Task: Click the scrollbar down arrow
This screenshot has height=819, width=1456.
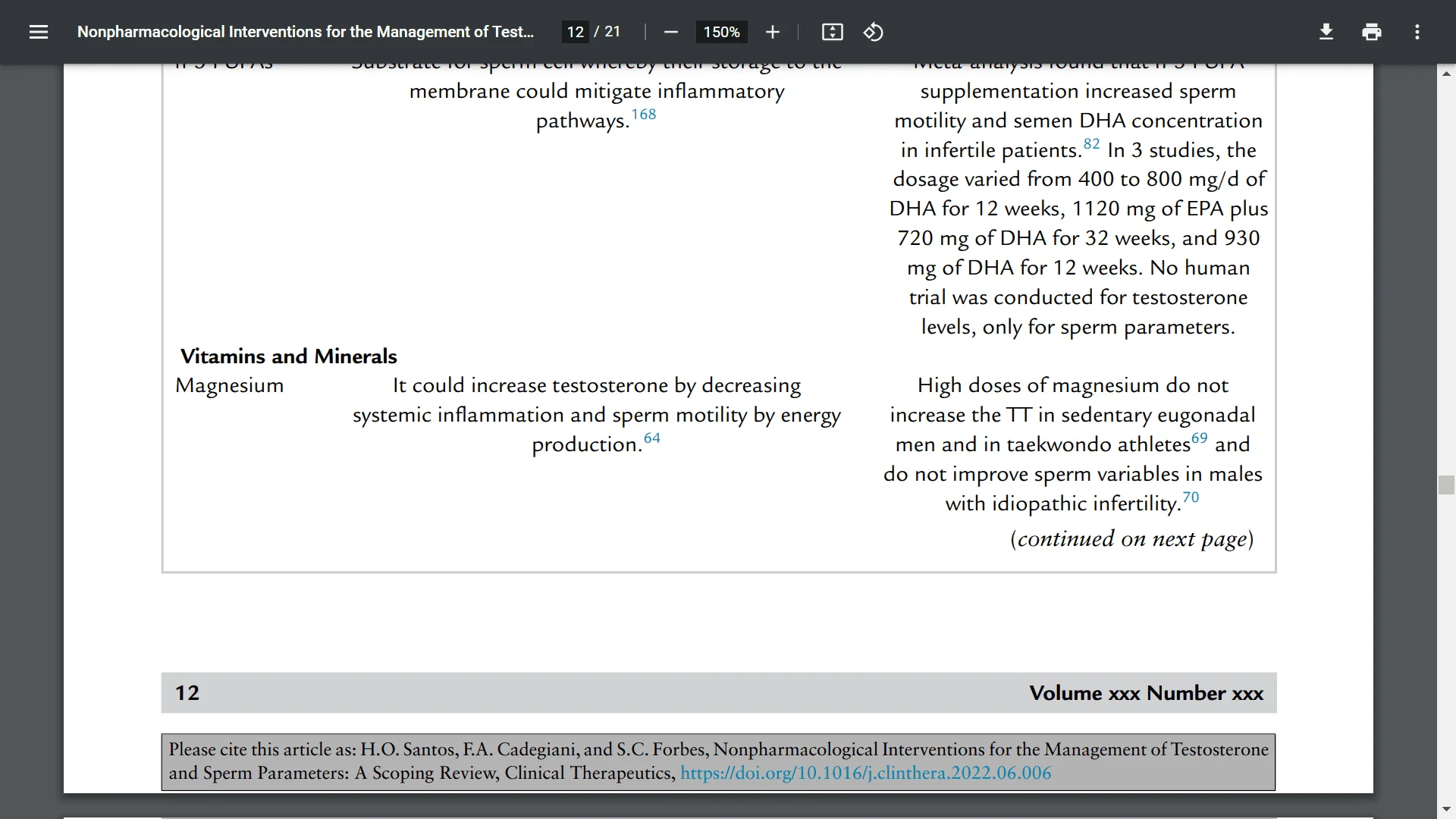Action: (1446, 809)
